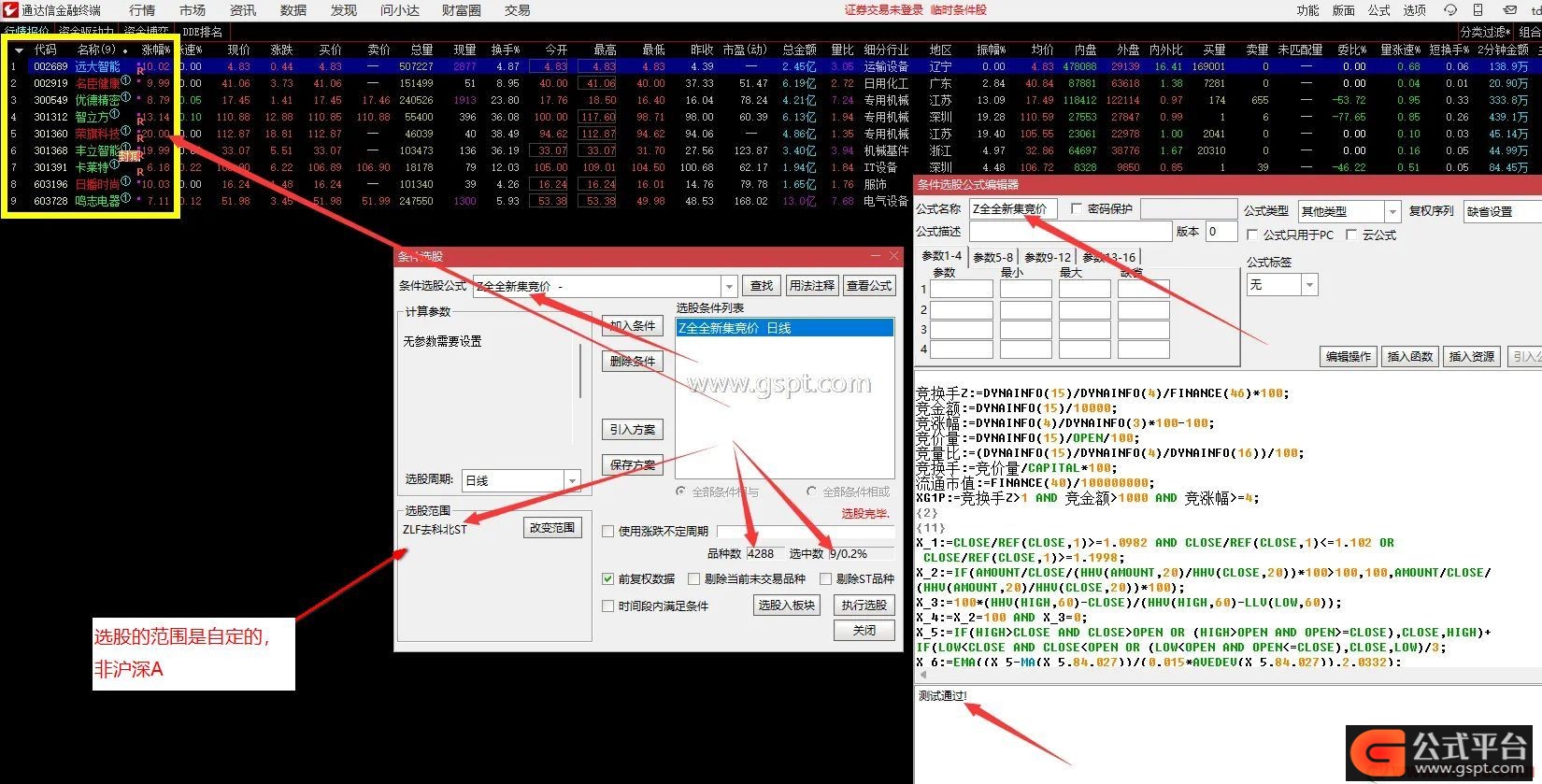Toggle 云公式 checkbox
The height and width of the screenshot is (784, 1542).
1351,235
